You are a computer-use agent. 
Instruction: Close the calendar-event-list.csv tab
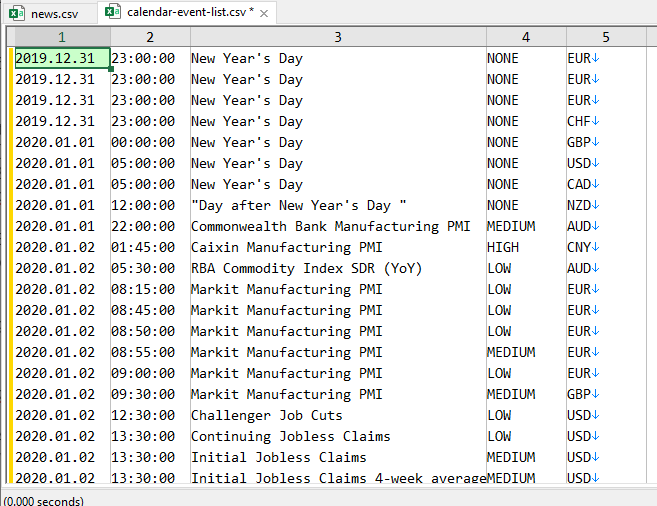point(264,14)
